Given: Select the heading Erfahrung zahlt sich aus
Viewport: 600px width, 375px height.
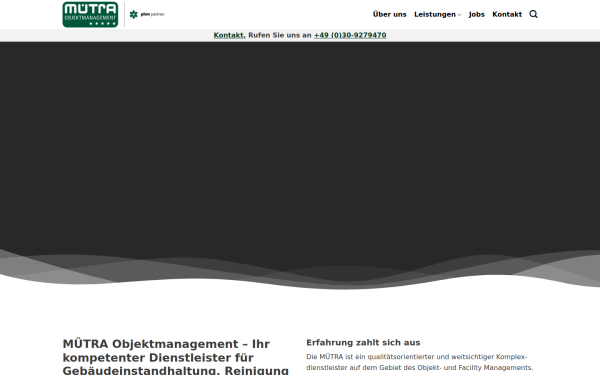Looking at the screenshot, I should (363, 342).
